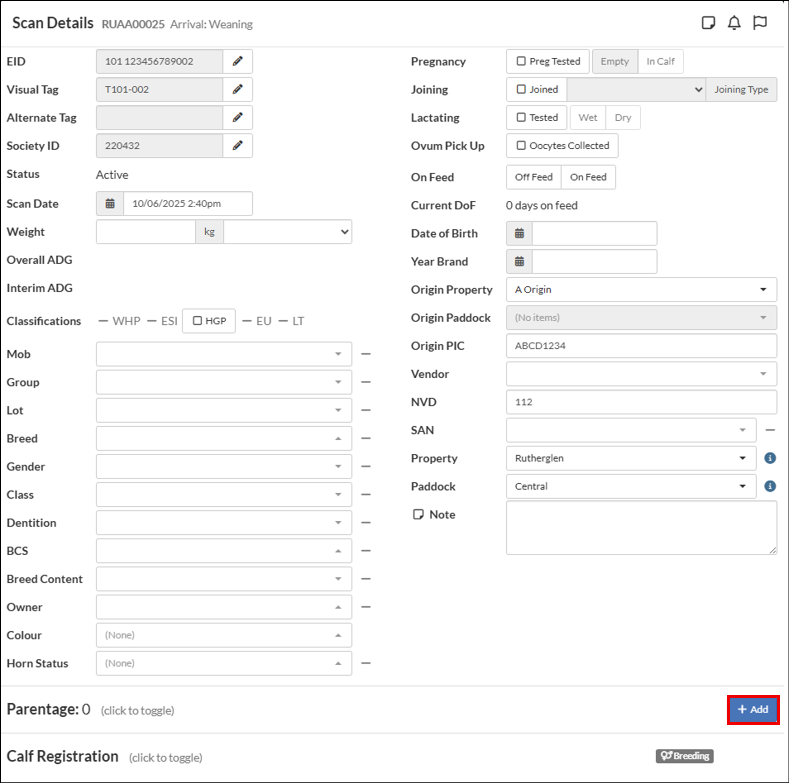Click the flag icon in header
The width and height of the screenshot is (789, 783).
coord(760,23)
